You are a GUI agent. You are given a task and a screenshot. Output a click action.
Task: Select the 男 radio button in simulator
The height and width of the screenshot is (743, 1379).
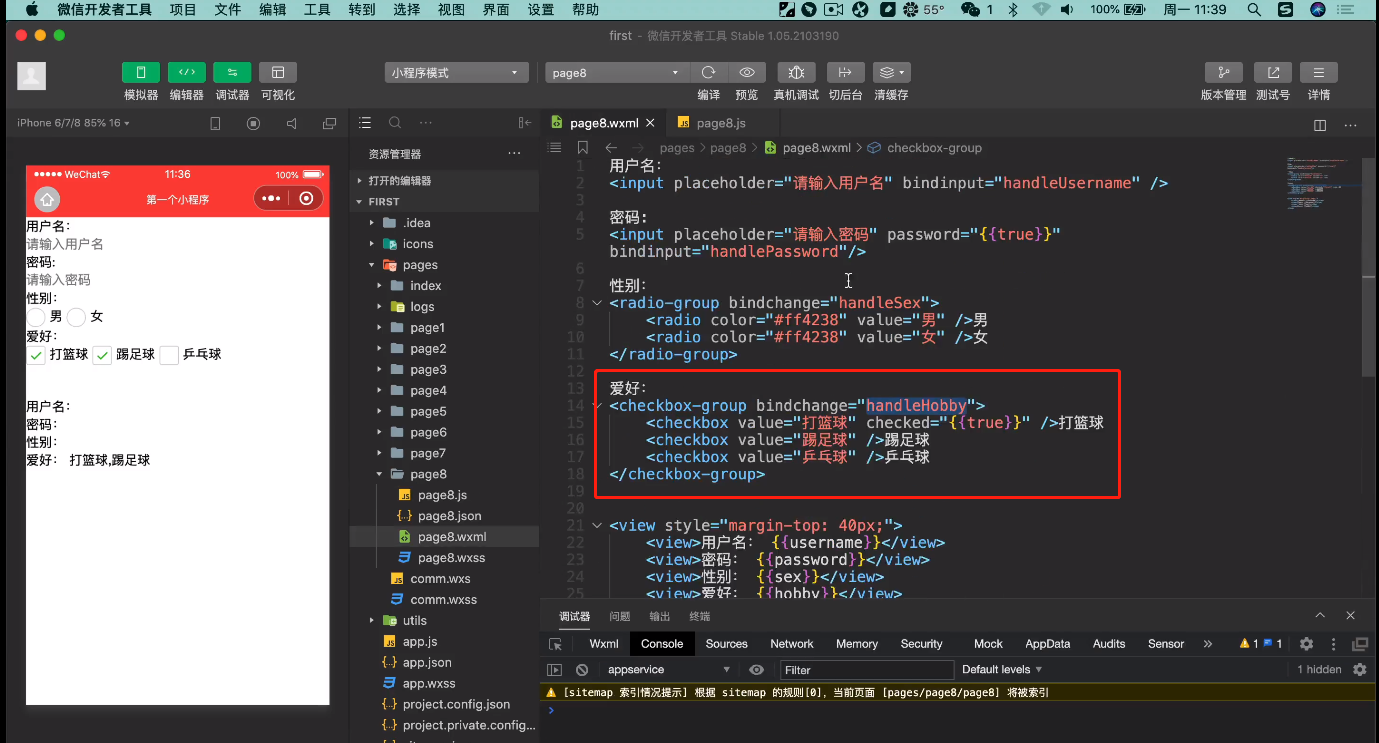[37, 317]
